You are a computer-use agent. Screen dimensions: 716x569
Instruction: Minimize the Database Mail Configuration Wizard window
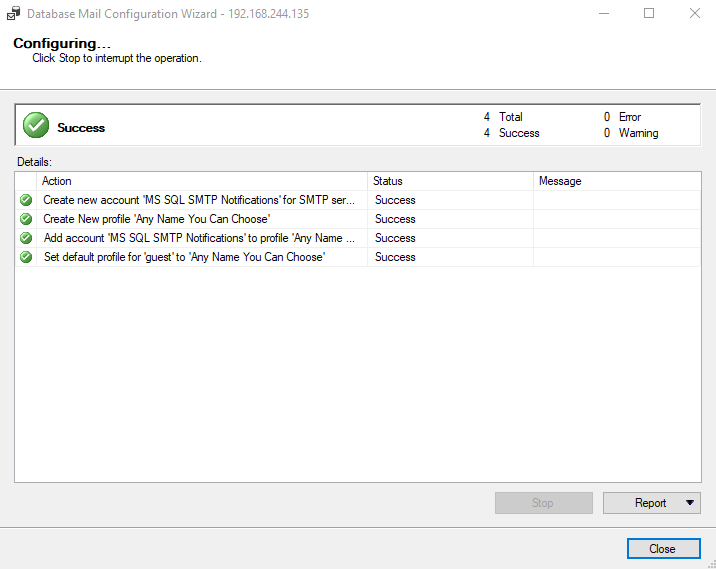(x=604, y=14)
